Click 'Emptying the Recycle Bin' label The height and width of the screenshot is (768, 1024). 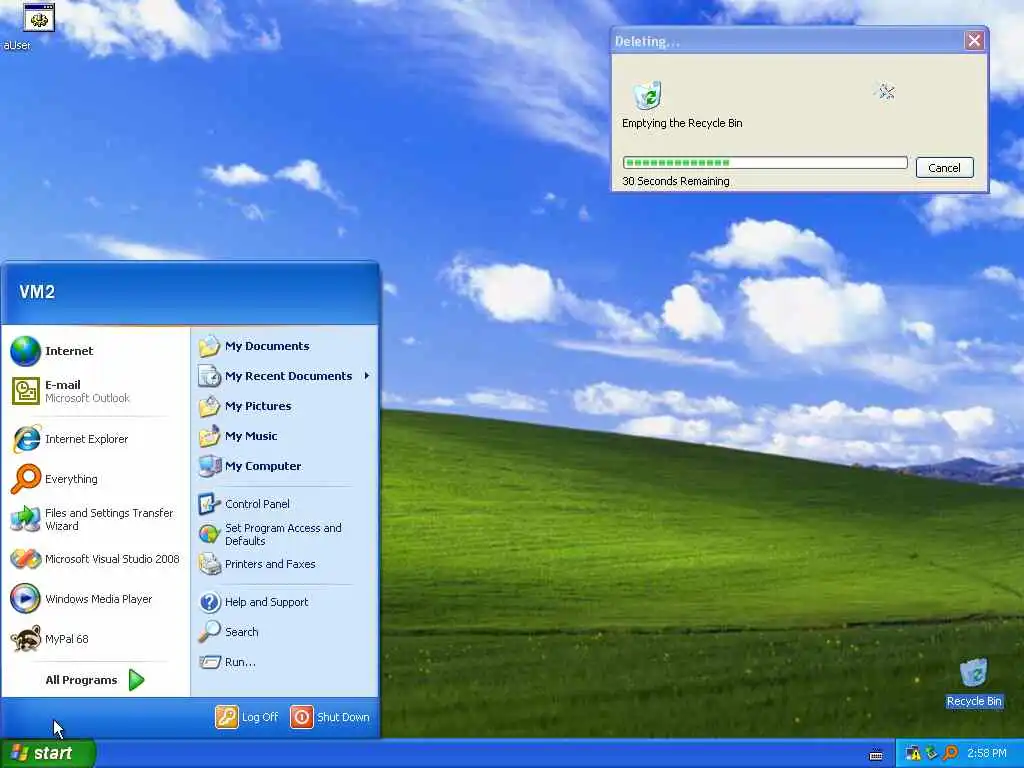682,123
